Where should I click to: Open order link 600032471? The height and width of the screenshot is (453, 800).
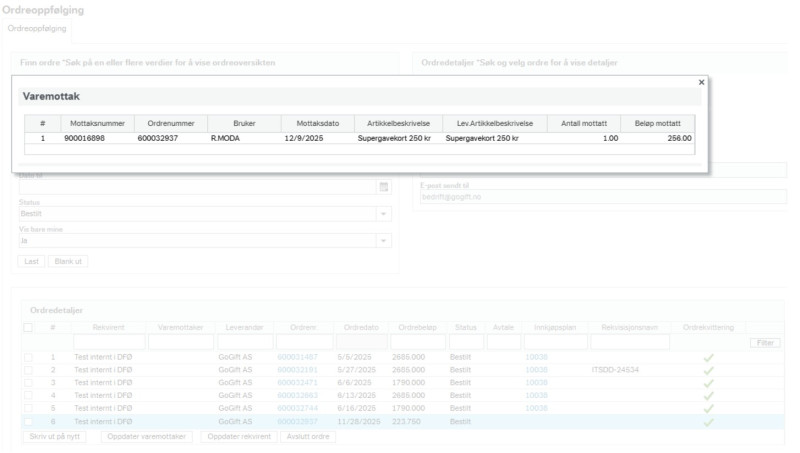(x=297, y=383)
